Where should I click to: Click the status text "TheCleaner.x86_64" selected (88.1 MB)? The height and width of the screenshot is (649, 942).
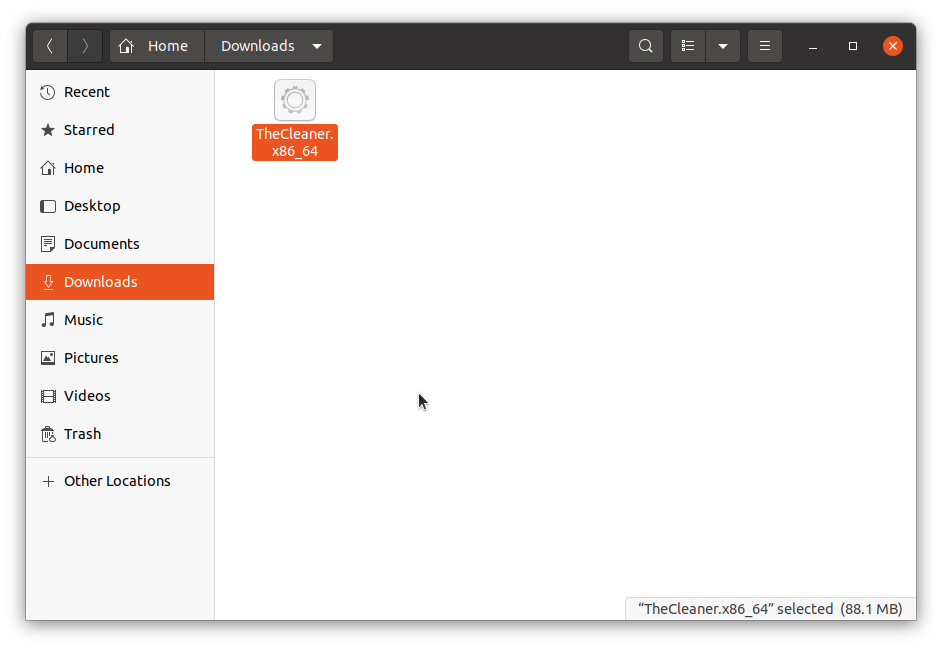(770, 609)
